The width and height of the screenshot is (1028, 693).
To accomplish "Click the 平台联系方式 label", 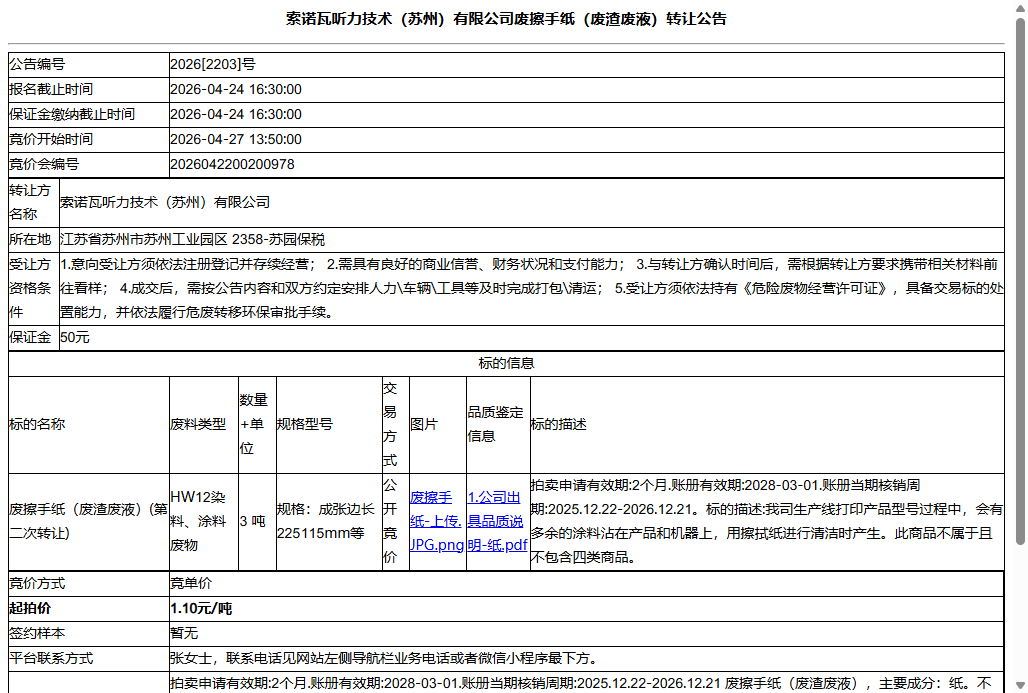I will click(x=51, y=658).
